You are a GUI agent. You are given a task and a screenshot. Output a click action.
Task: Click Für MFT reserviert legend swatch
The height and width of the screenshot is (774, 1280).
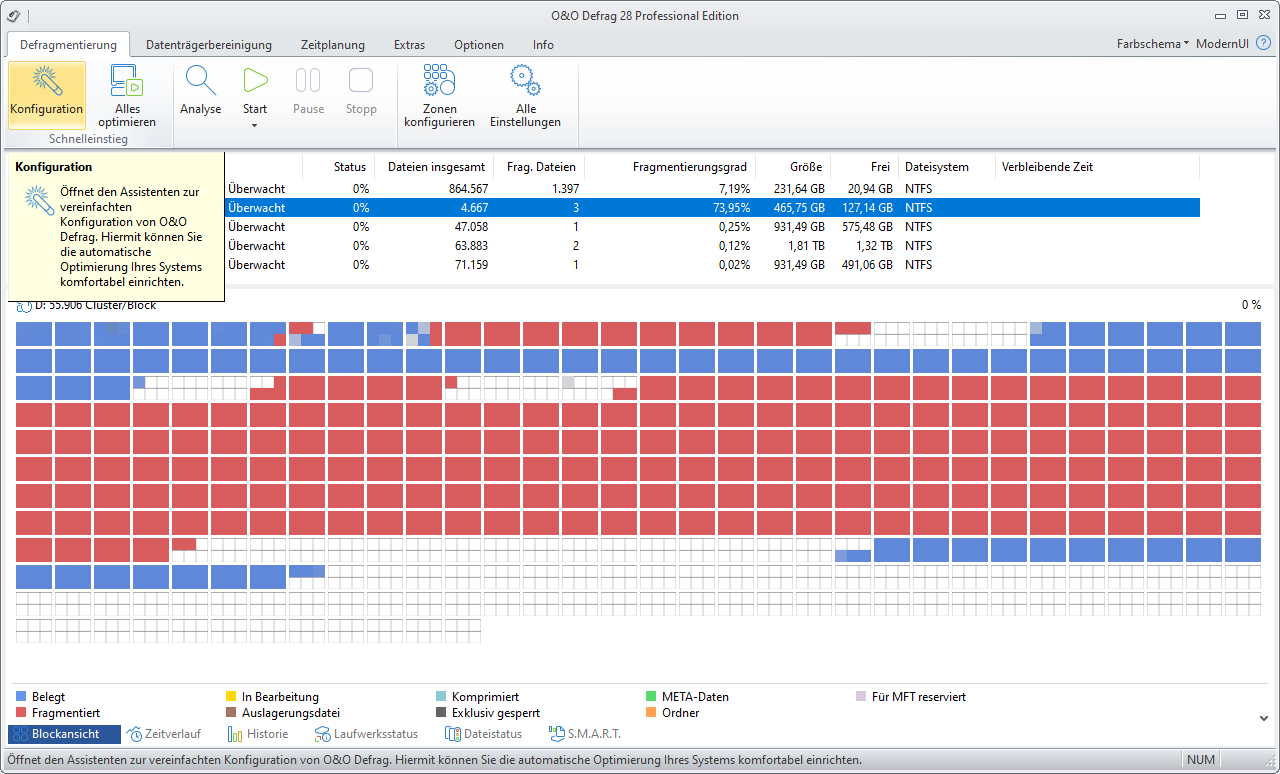coord(861,696)
